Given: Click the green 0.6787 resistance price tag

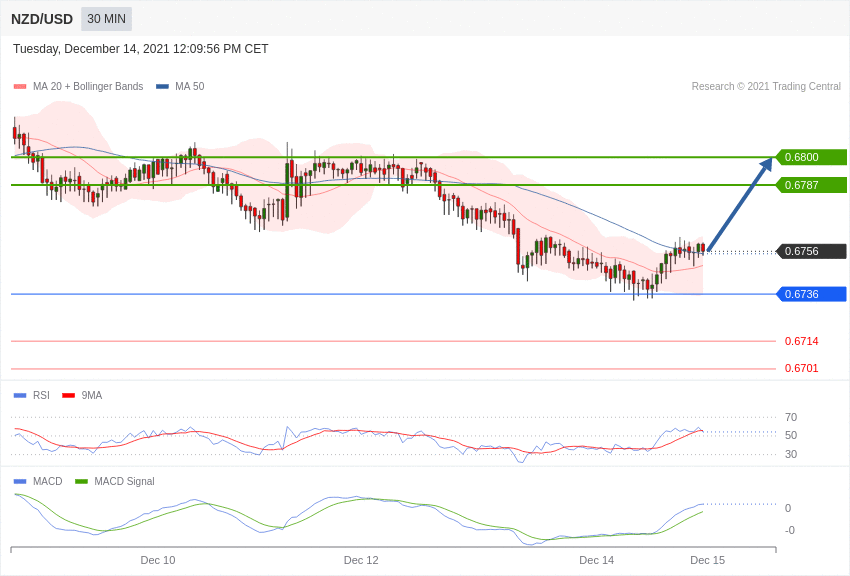Looking at the screenshot, I should [x=812, y=185].
